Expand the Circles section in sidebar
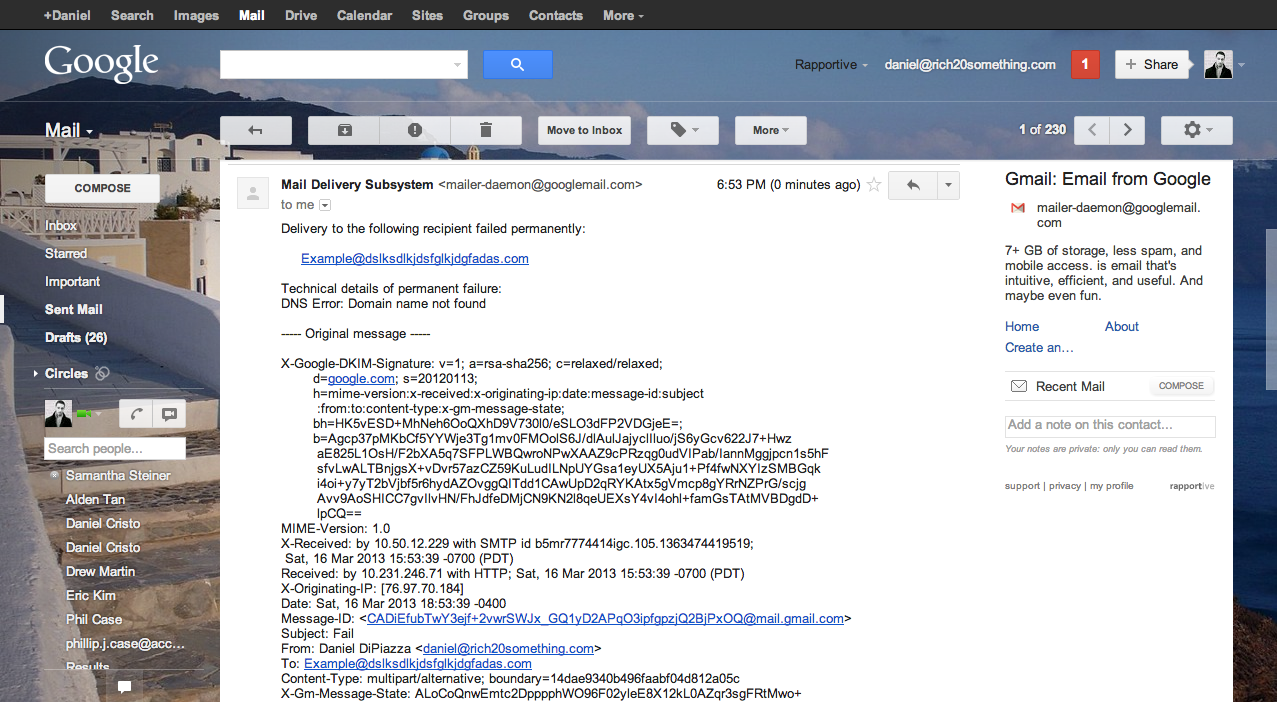 pos(37,374)
